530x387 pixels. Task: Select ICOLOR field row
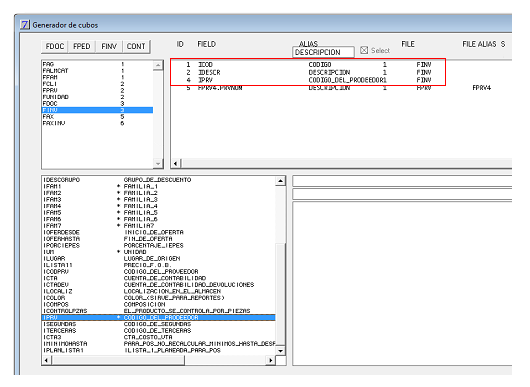(159, 298)
